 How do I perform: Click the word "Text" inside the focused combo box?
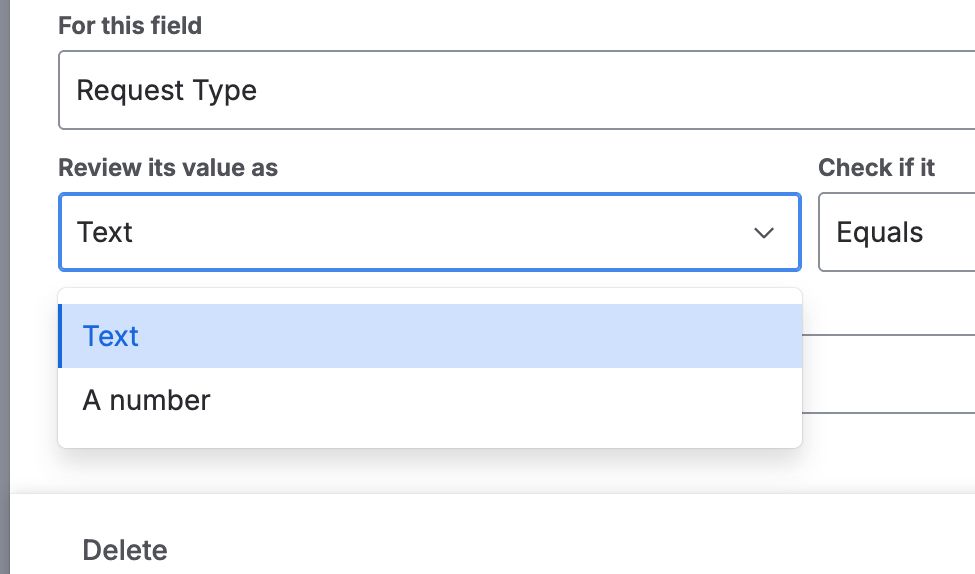pos(105,233)
